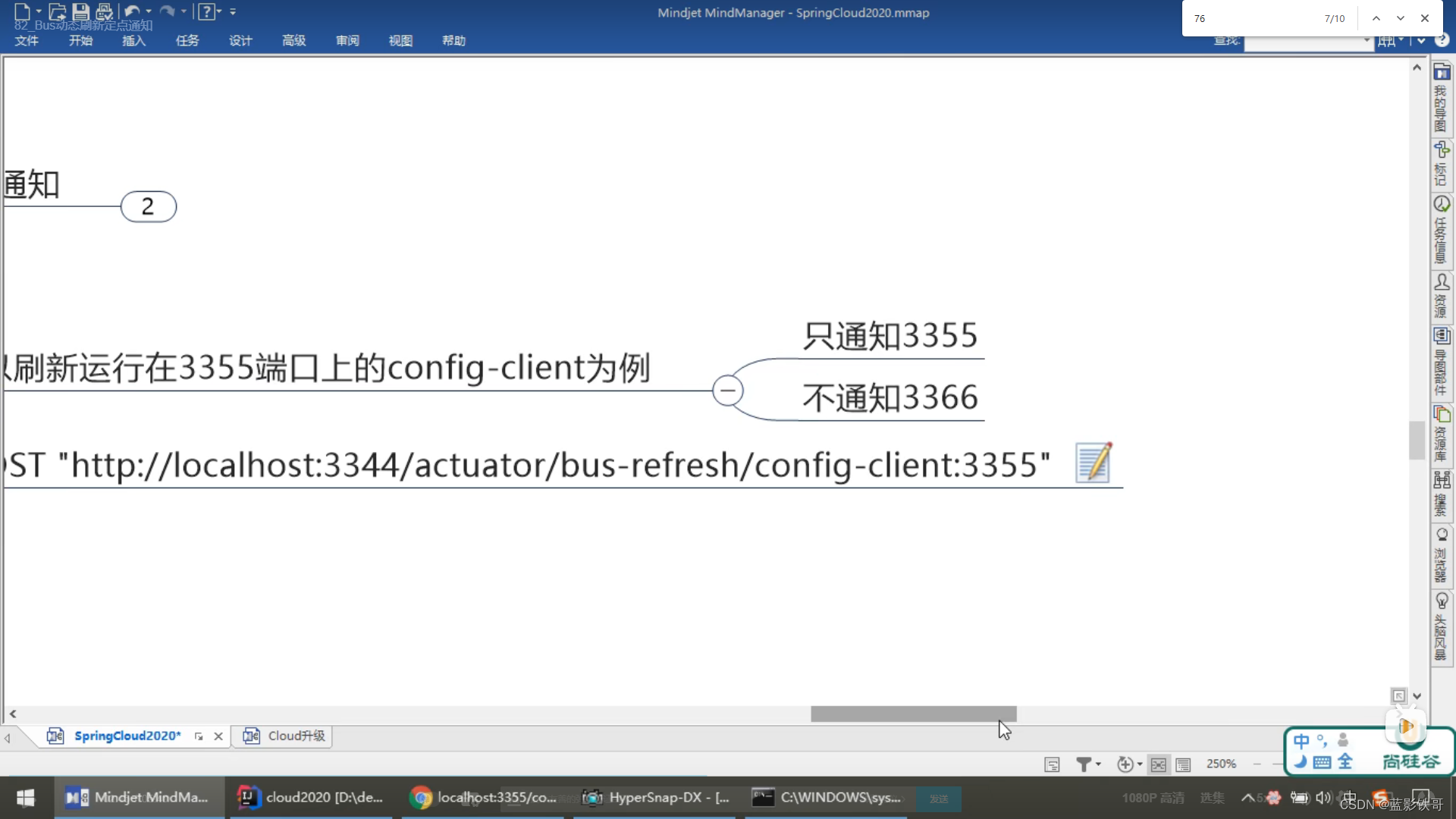Open the 资源 side panel

coord(1441,296)
